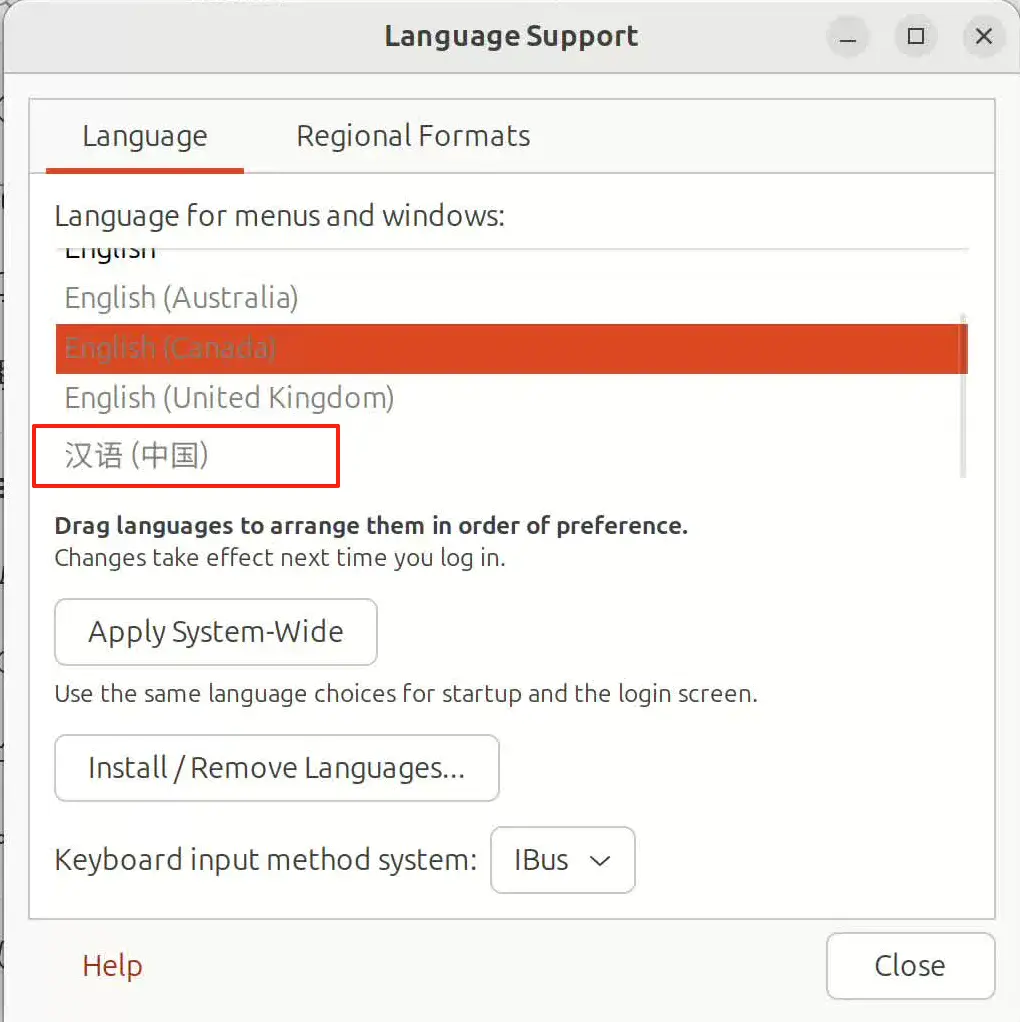Minimize the Language Support window
1020x1022 pixels.
847,36
